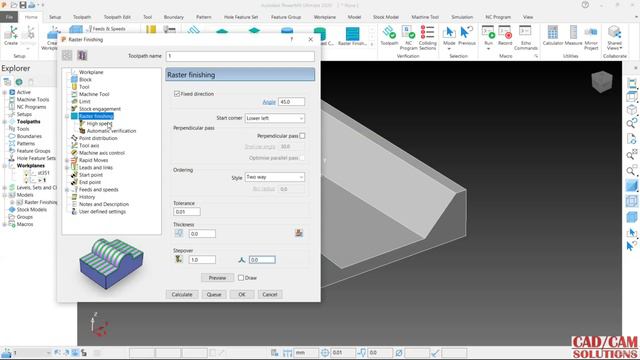This screenshot has width=640, height=360.
Task: Click the copy toolpath icon at right of Thickness
Action: [x=299, y=233]
